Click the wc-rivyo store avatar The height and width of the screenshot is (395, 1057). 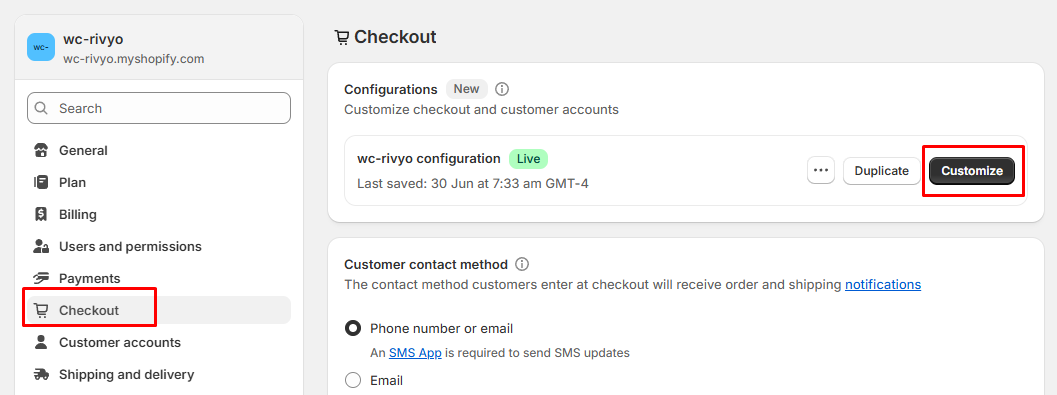[x=41, y=47]
